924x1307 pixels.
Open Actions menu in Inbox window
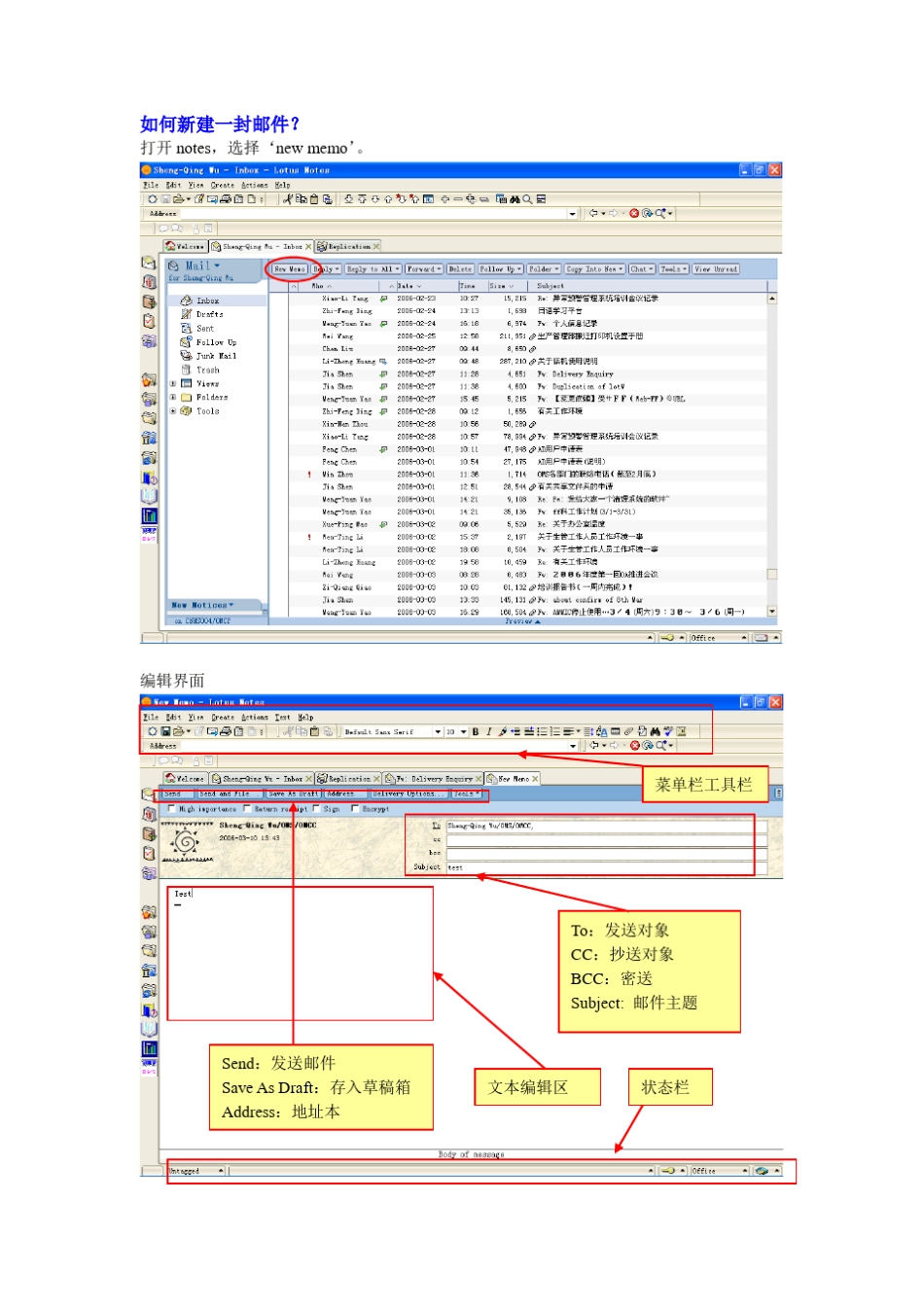pyautogui.click(x=255, y=185)
